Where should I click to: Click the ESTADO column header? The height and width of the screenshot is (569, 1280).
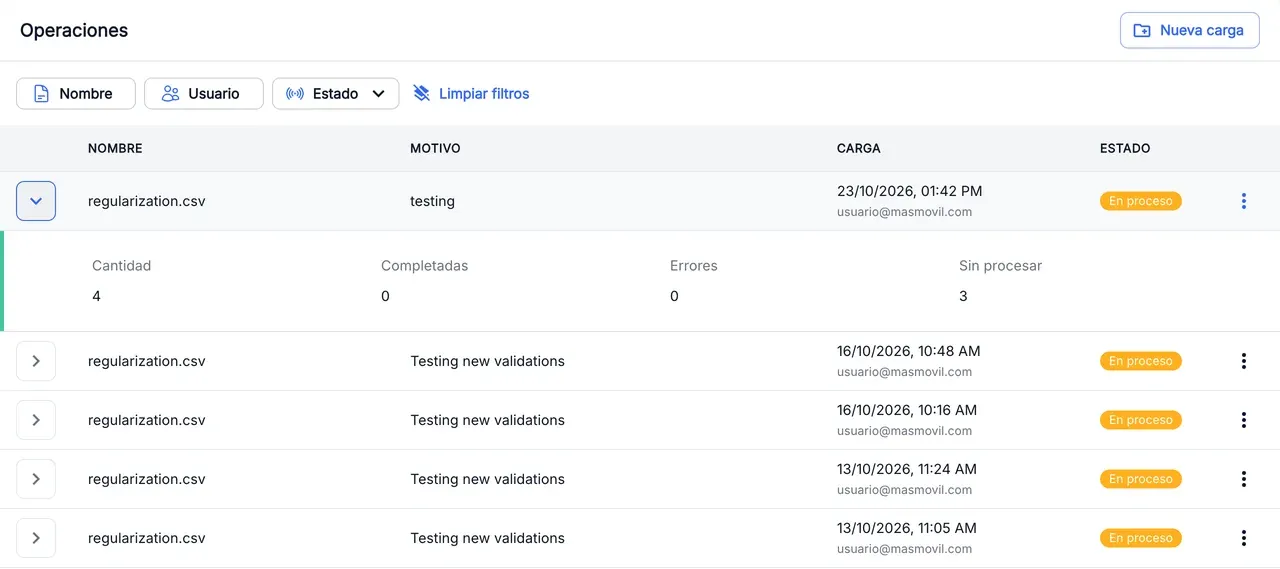[1125, 148]
